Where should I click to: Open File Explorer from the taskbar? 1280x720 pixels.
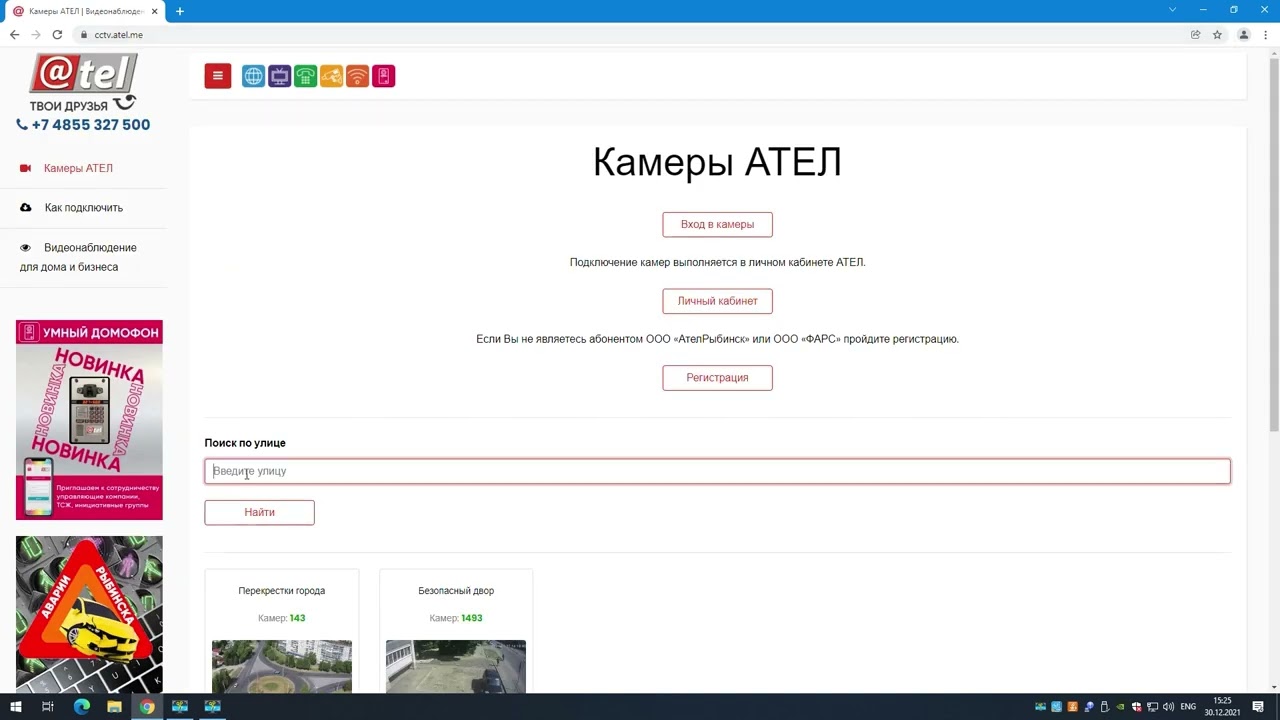point(114,707)
